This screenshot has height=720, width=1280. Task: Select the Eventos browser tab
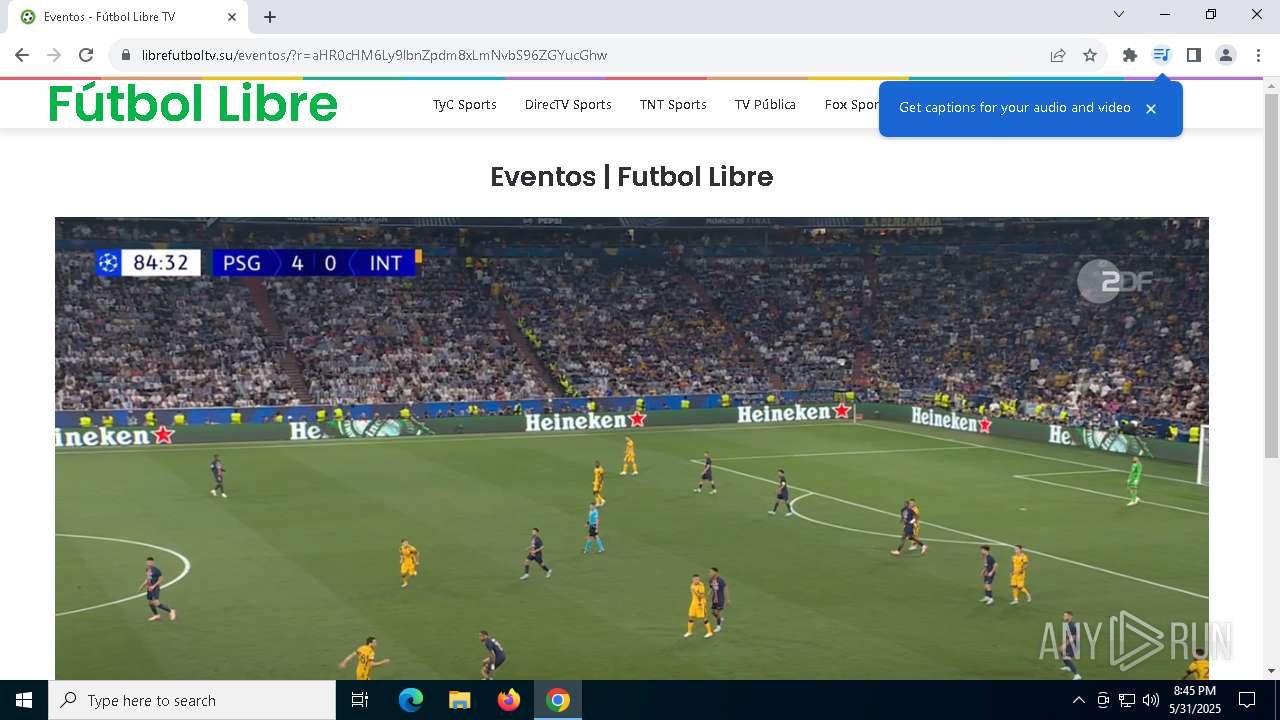[128, 17]
